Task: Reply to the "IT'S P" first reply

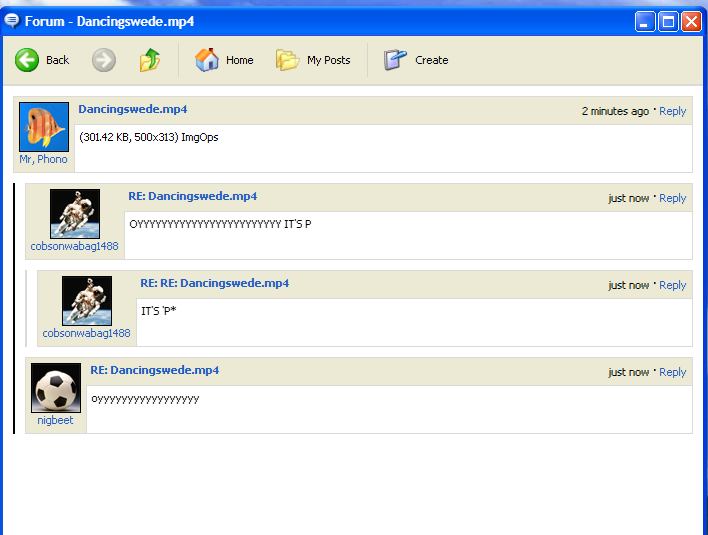Action: (x=672, y=198)
